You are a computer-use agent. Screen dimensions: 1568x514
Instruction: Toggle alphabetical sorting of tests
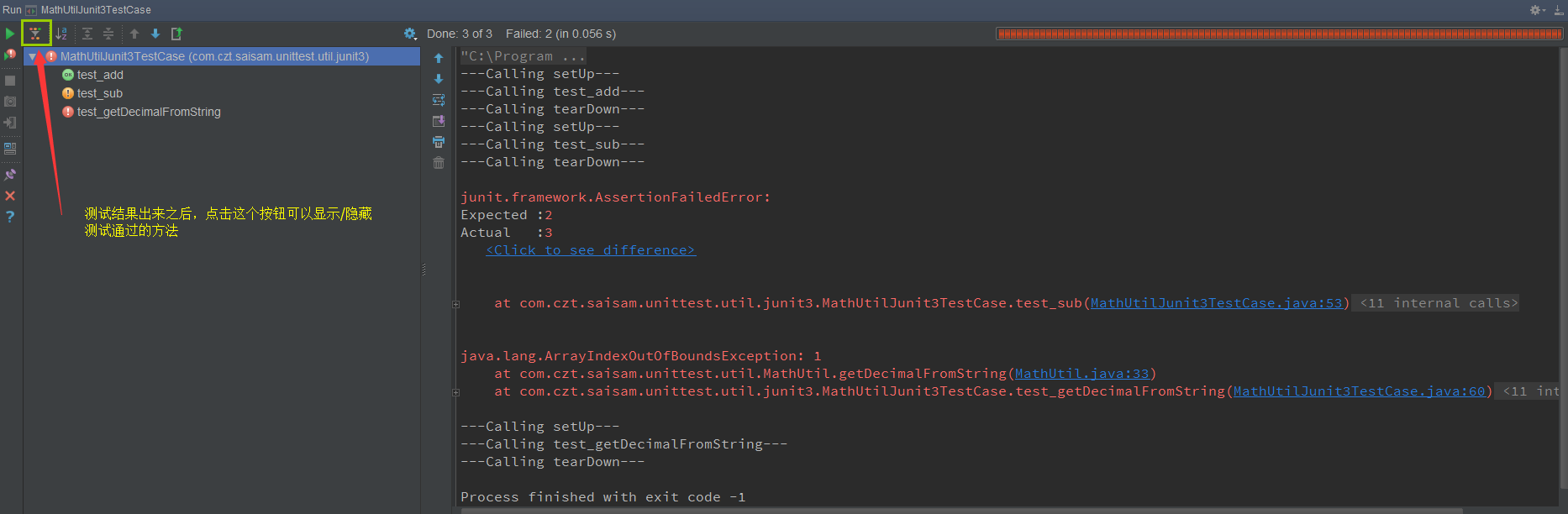[x=61, y=34]
